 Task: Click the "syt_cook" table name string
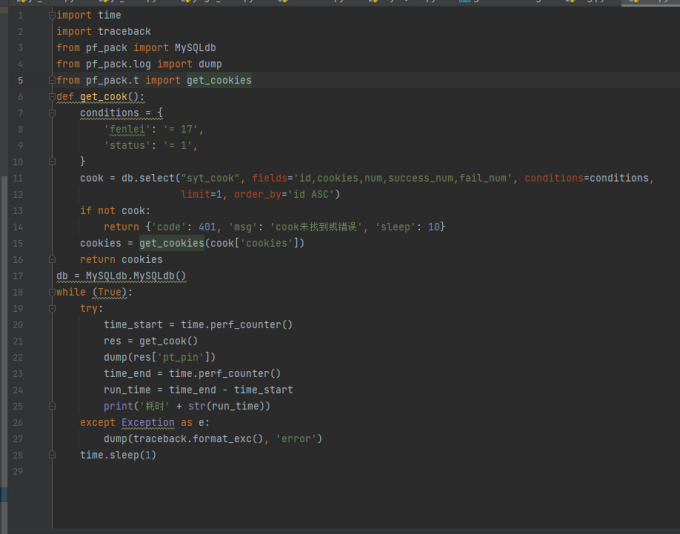tap(210, 178)
